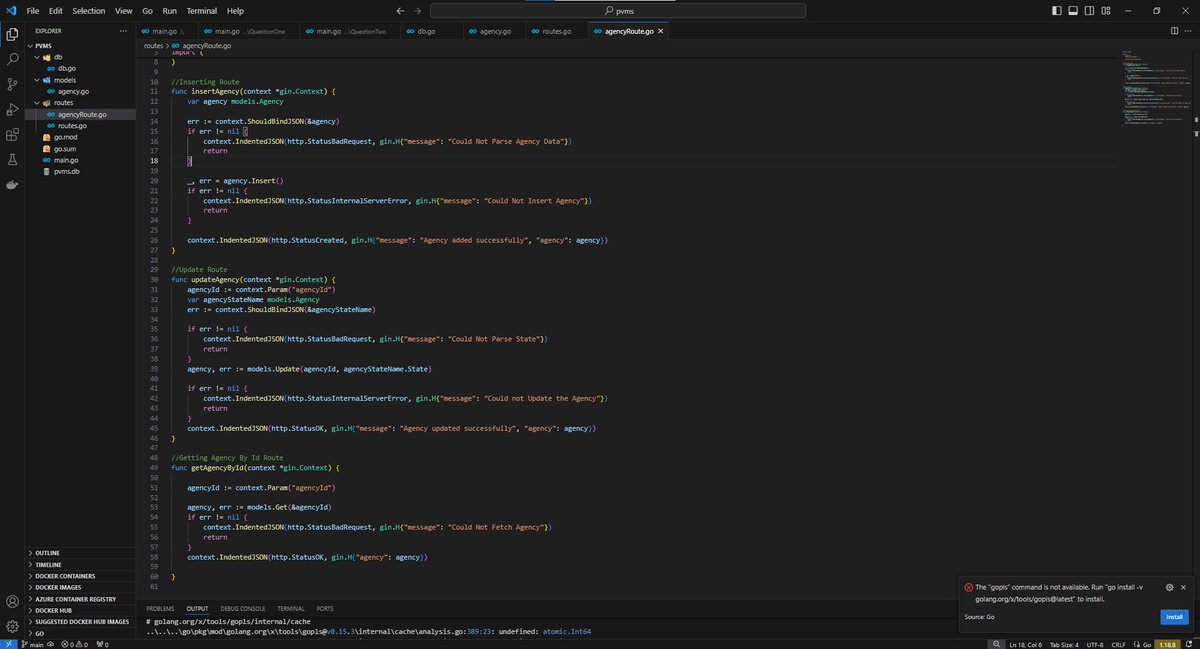Click the Go Forward navigation arrow

click(x=417, y=10)
